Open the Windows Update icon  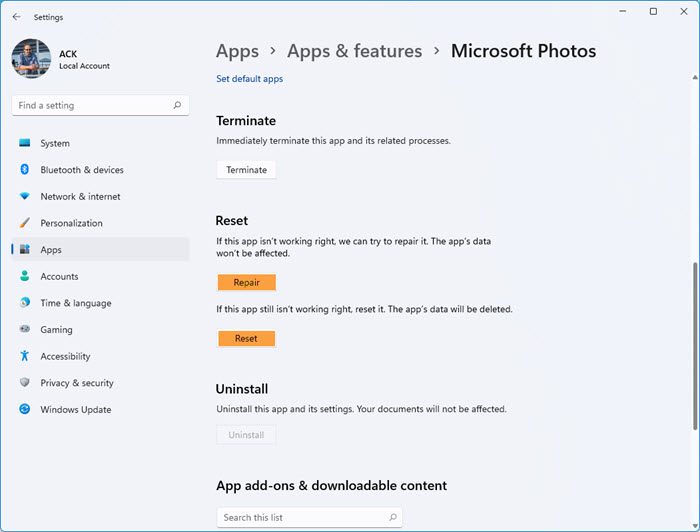click(x=25, y=409)
